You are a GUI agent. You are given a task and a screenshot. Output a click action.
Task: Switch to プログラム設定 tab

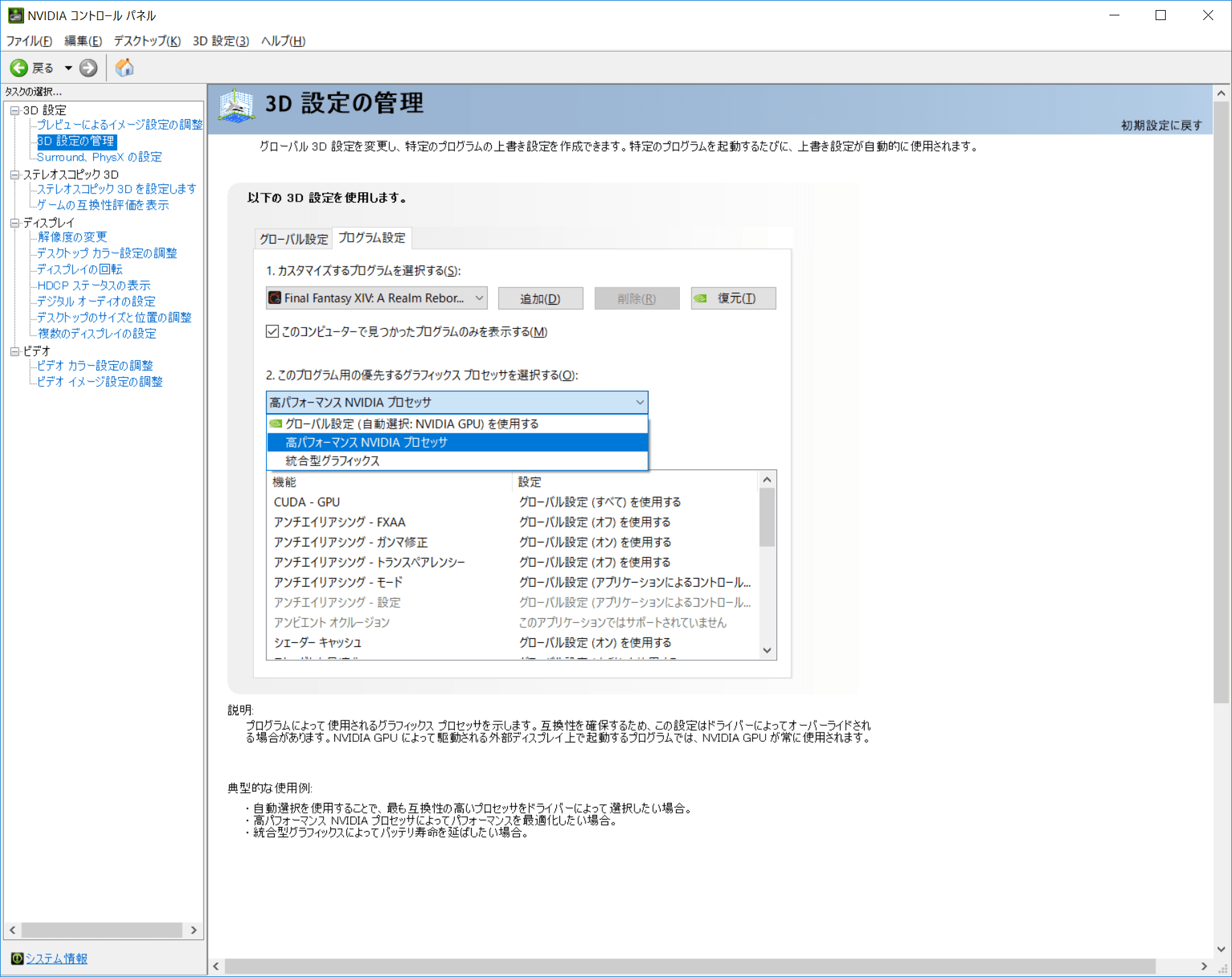[x=372, y=238]
